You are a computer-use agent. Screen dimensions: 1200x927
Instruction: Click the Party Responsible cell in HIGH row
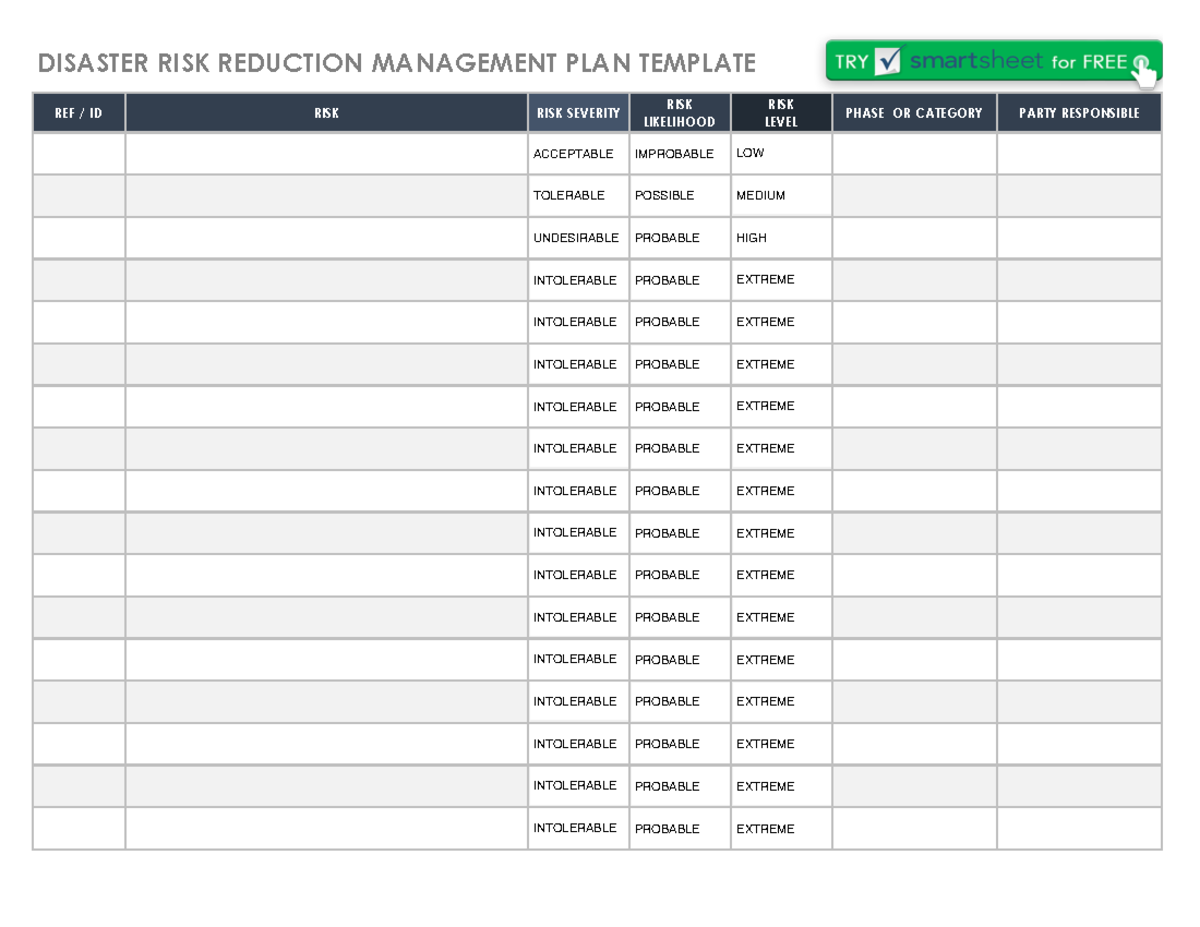tap(1079, 238)
